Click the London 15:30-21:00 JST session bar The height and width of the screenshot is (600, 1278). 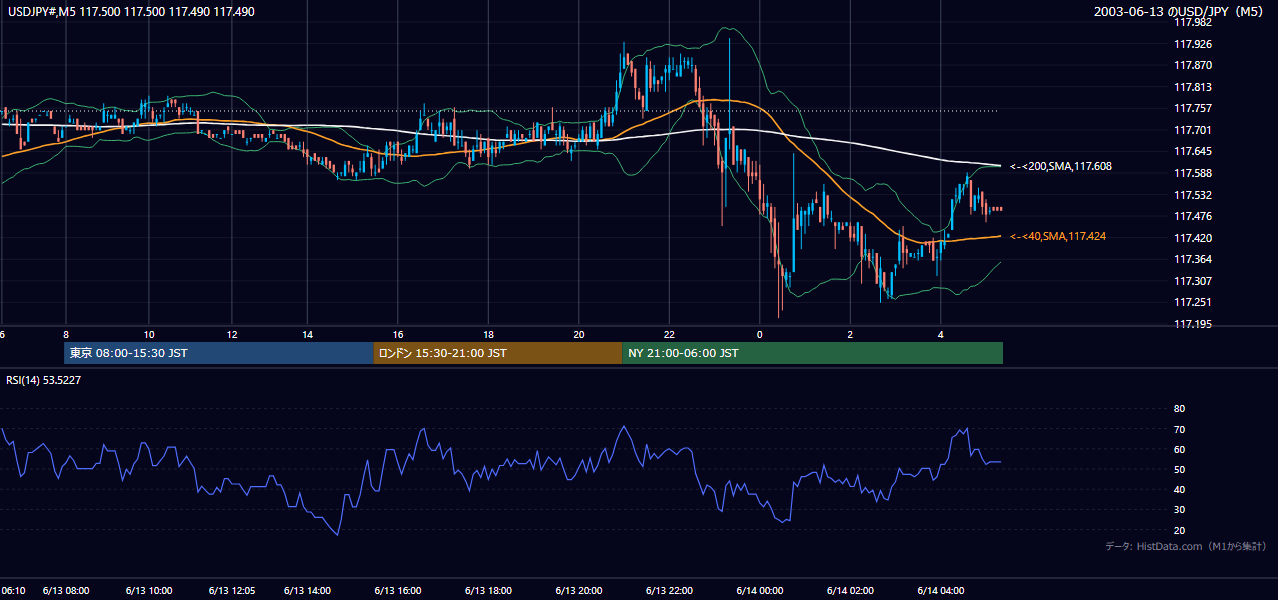click(x=498, y=353)
